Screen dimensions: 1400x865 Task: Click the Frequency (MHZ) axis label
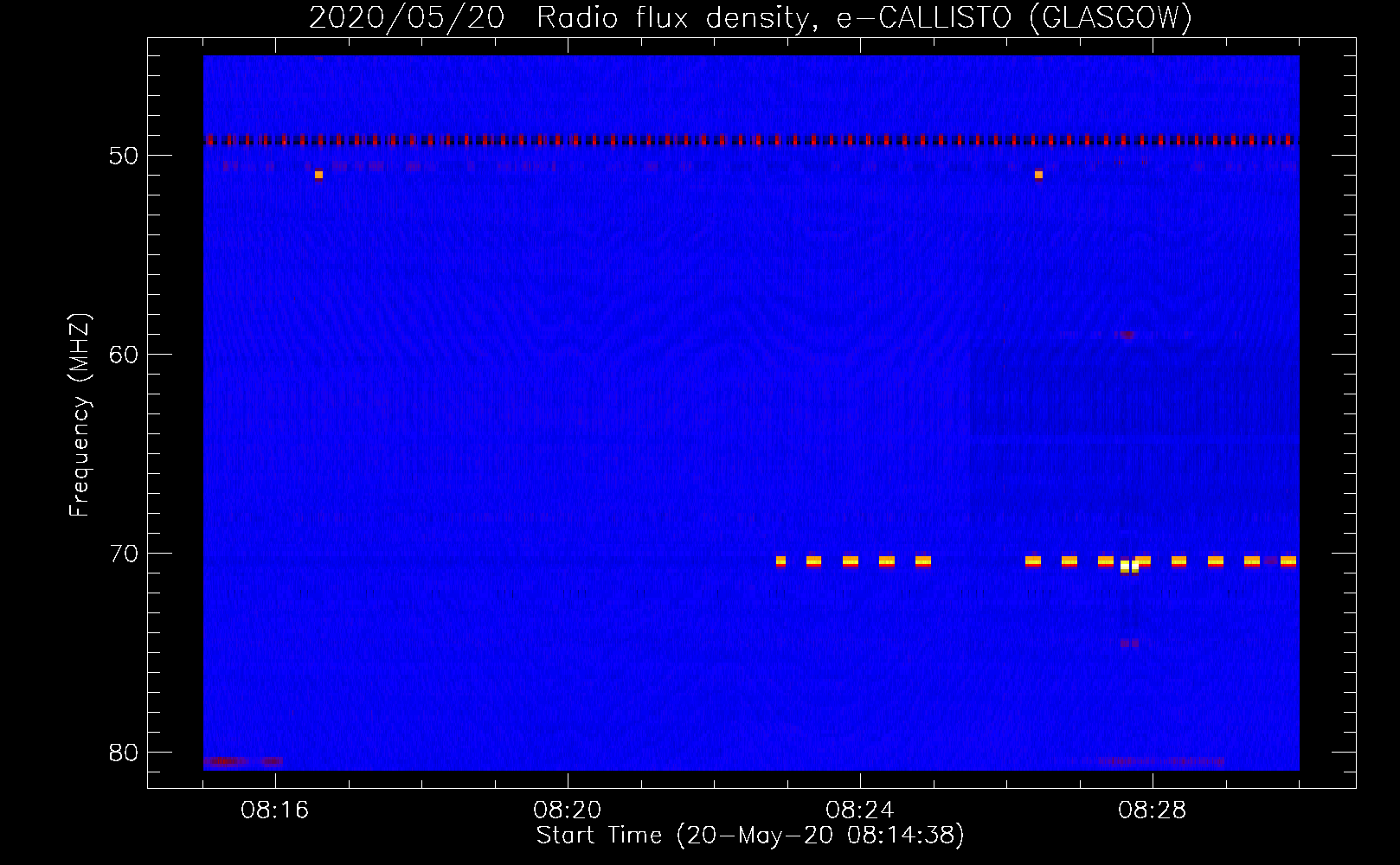pyautogui.click(x=80, y=415)
